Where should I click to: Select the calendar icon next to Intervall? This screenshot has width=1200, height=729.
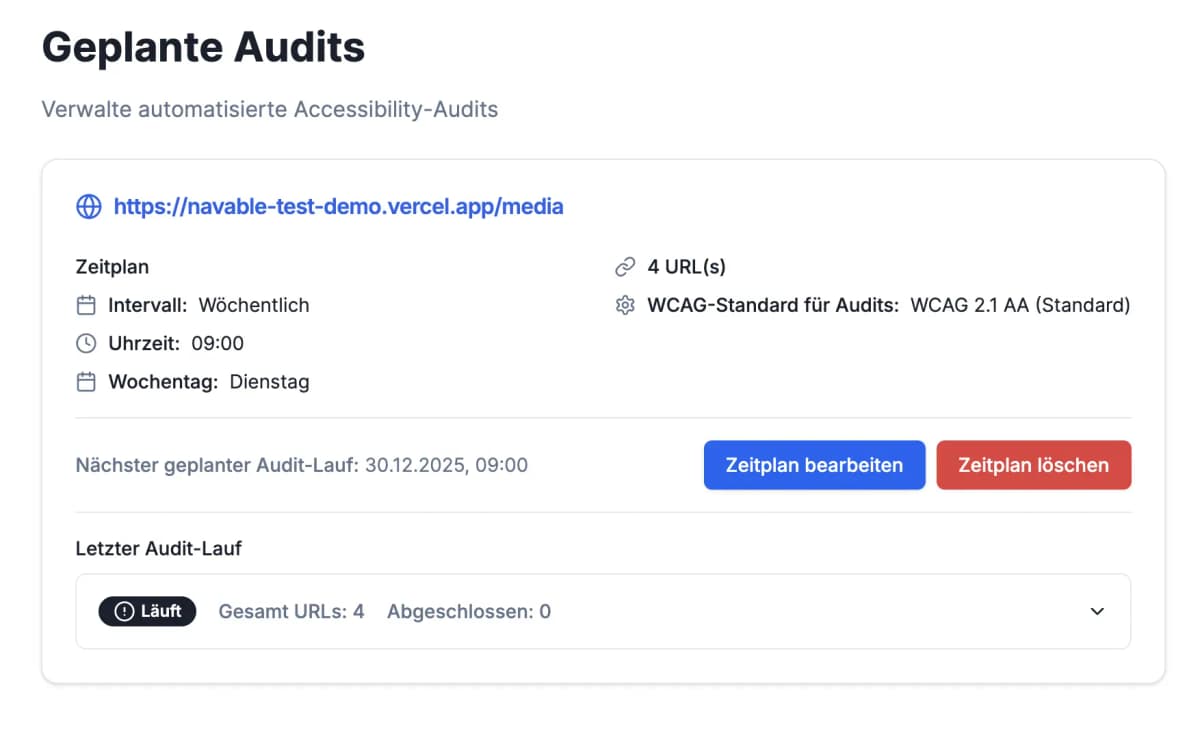tap(86, 305)
